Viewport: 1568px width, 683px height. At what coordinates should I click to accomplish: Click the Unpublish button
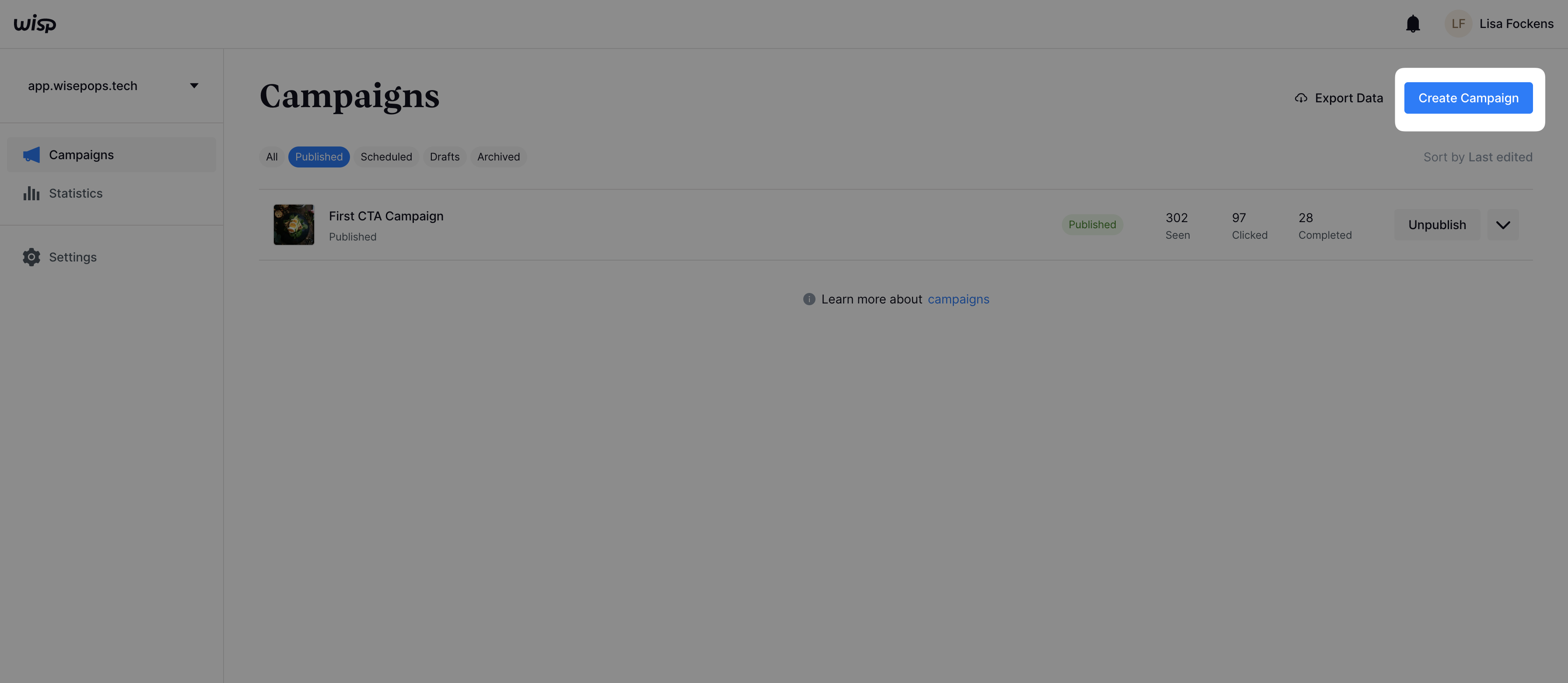1437,224
